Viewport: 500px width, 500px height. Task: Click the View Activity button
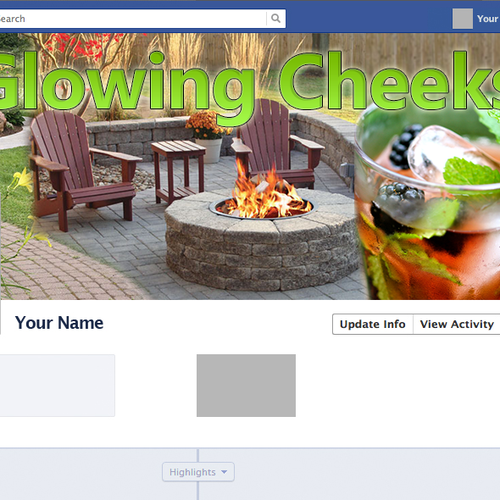(x=457, y=324)
